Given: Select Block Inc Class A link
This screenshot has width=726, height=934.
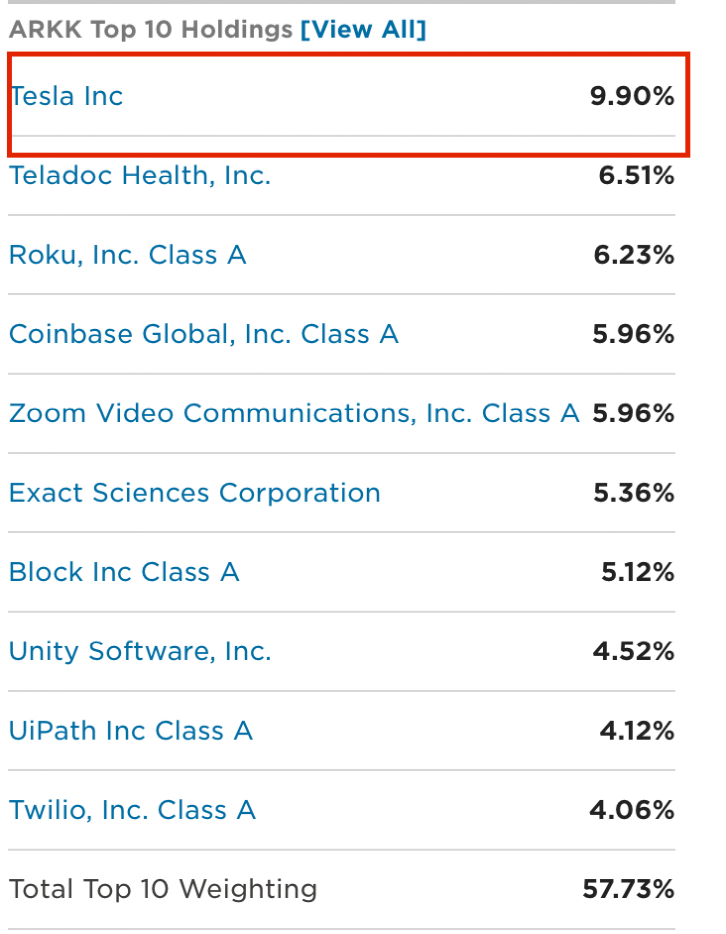Looking at the screenshot, I should click(x=124, y=572).
